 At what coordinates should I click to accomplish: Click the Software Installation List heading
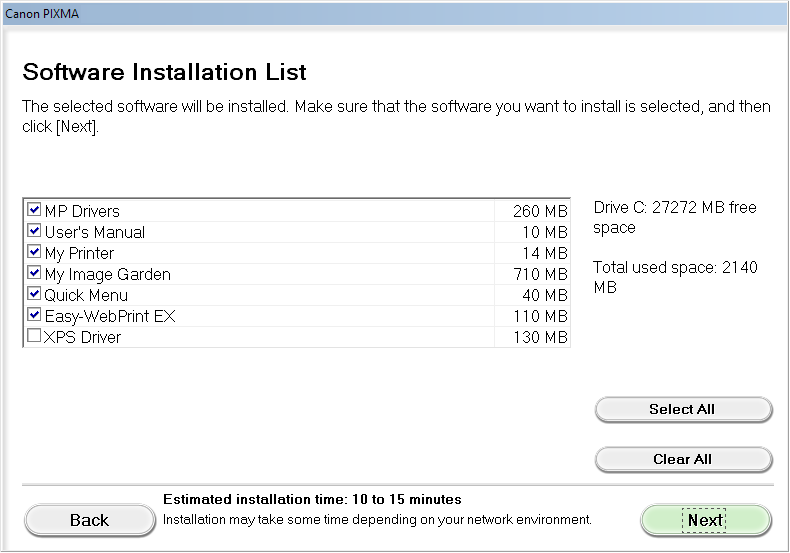(164, 72)
